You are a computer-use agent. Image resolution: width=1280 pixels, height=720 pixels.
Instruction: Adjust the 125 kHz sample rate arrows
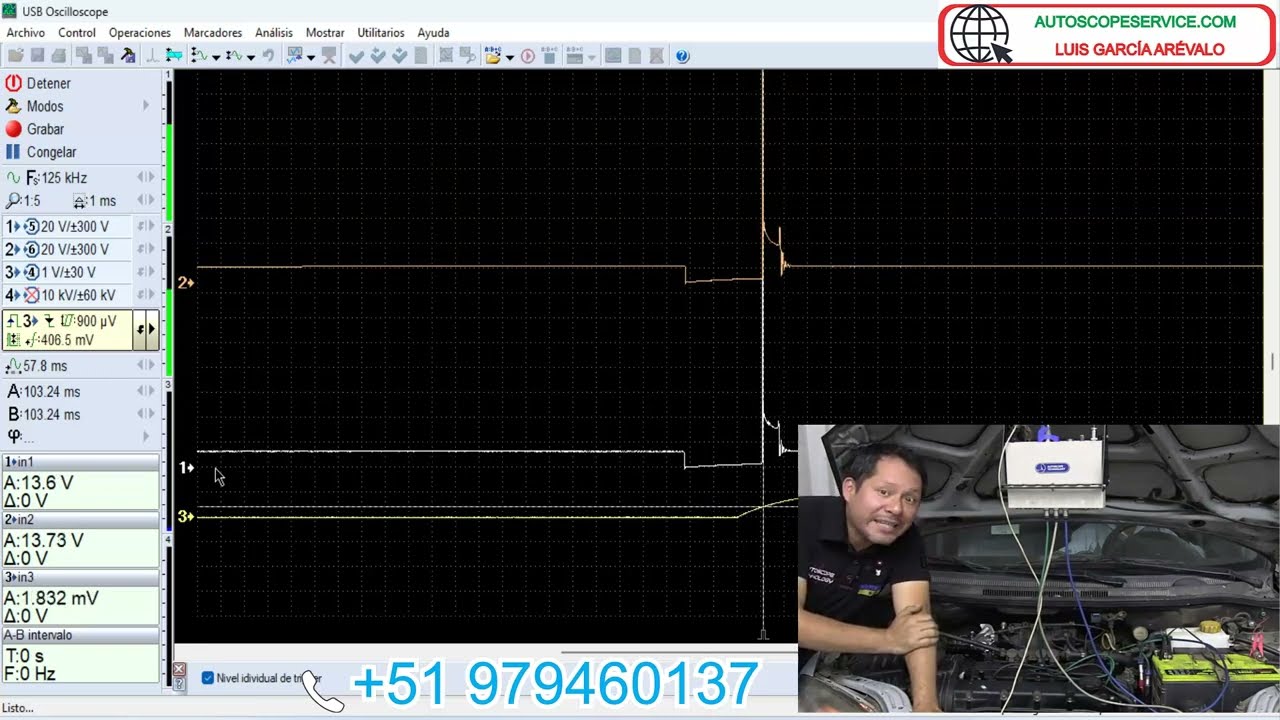coord(146,177)
